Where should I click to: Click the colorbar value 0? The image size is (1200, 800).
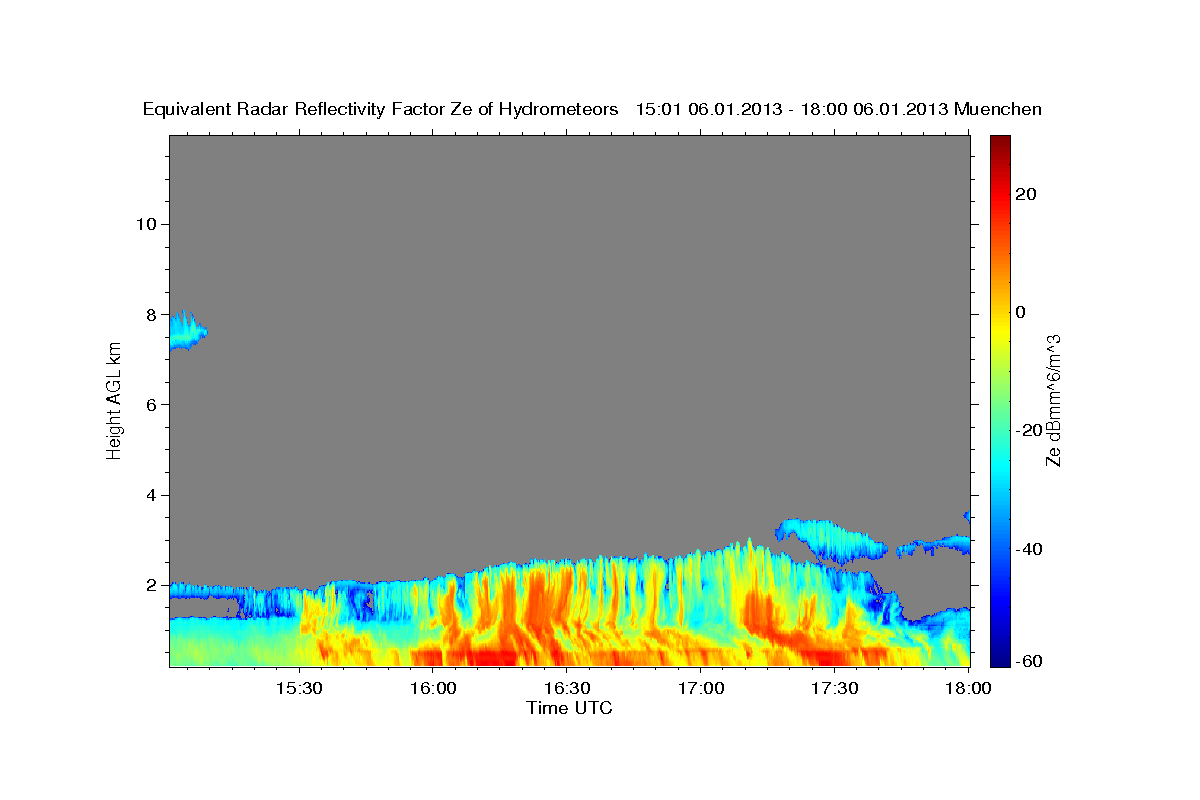1020,312
